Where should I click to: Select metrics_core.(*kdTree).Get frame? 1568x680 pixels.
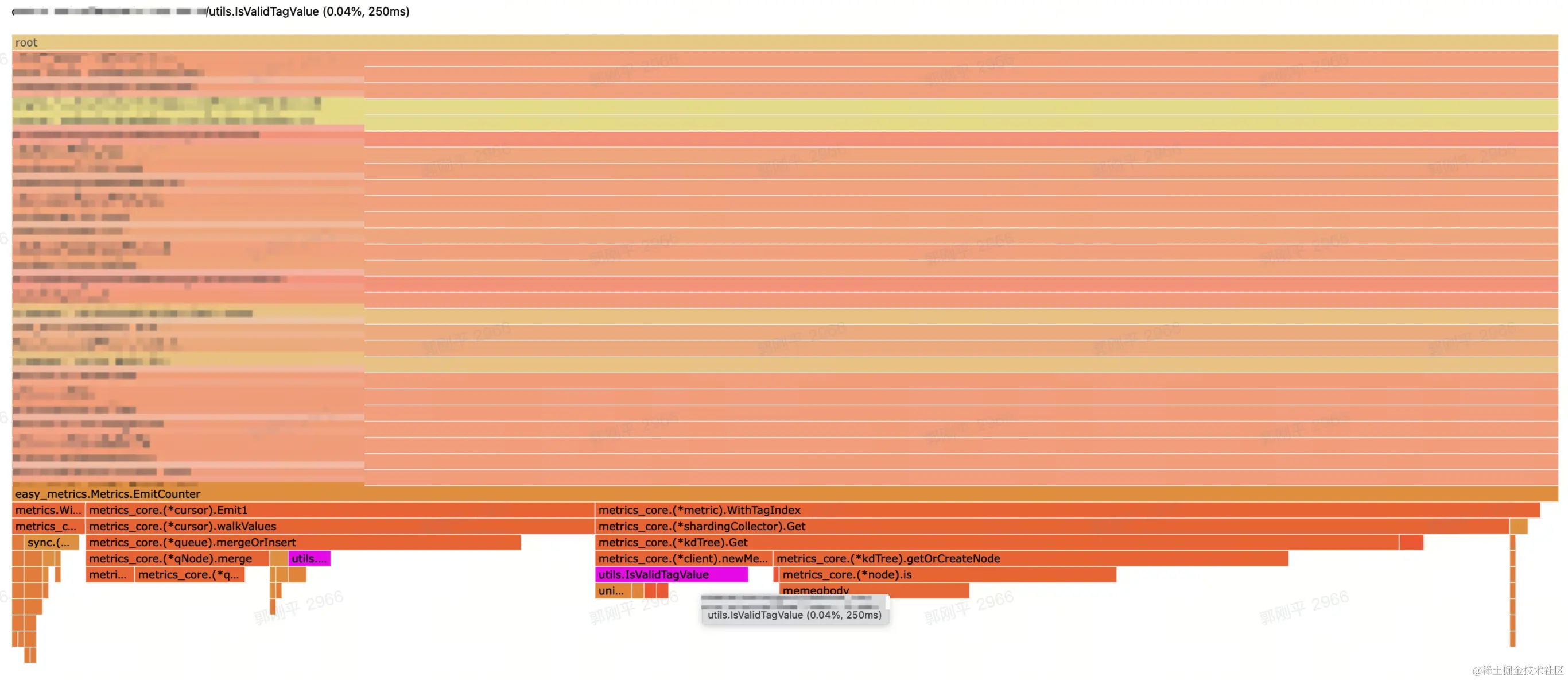pyautogui.click(x=996, y=542)
